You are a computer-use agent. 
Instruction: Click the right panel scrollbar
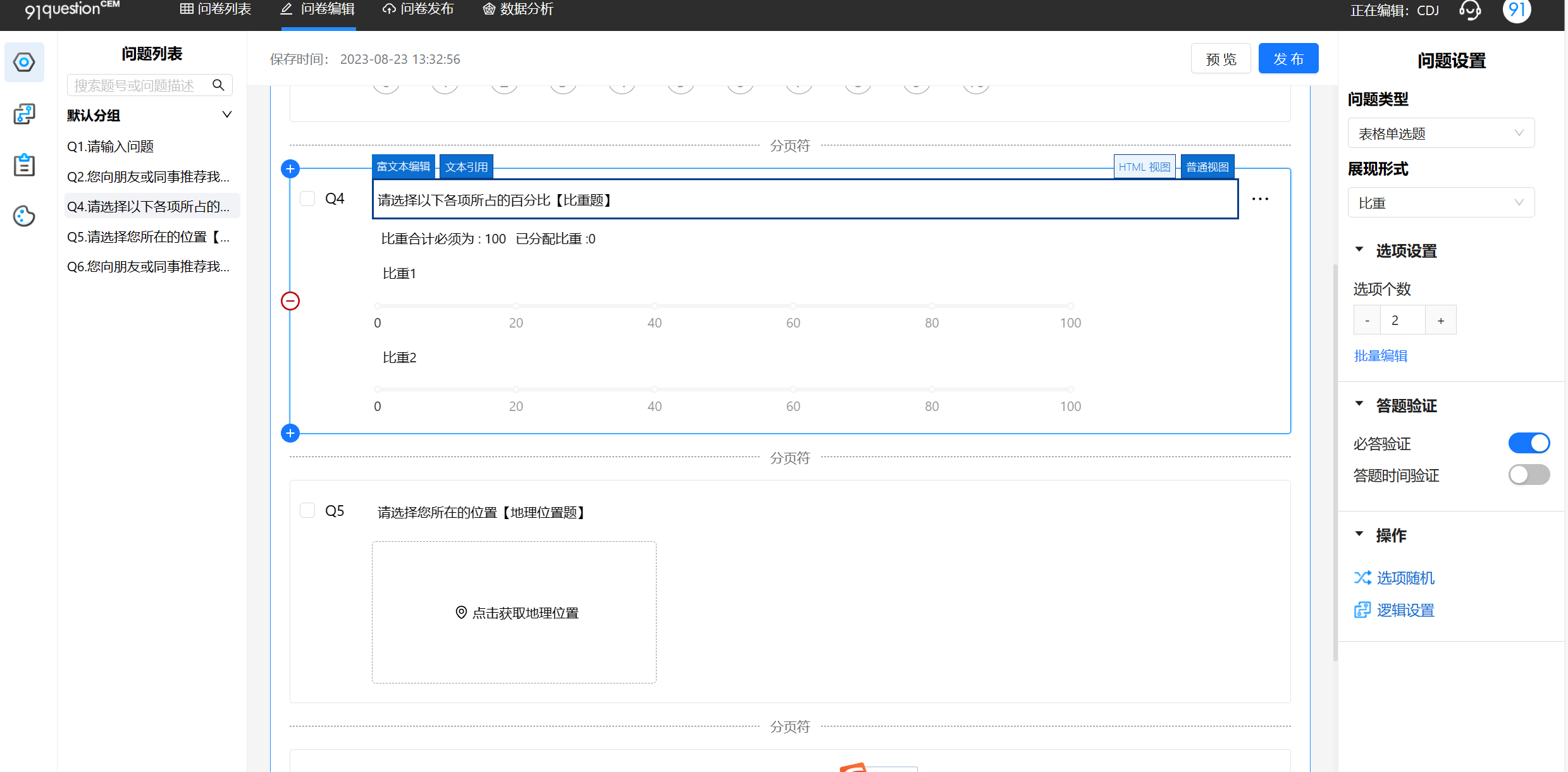coord(1336,462)
